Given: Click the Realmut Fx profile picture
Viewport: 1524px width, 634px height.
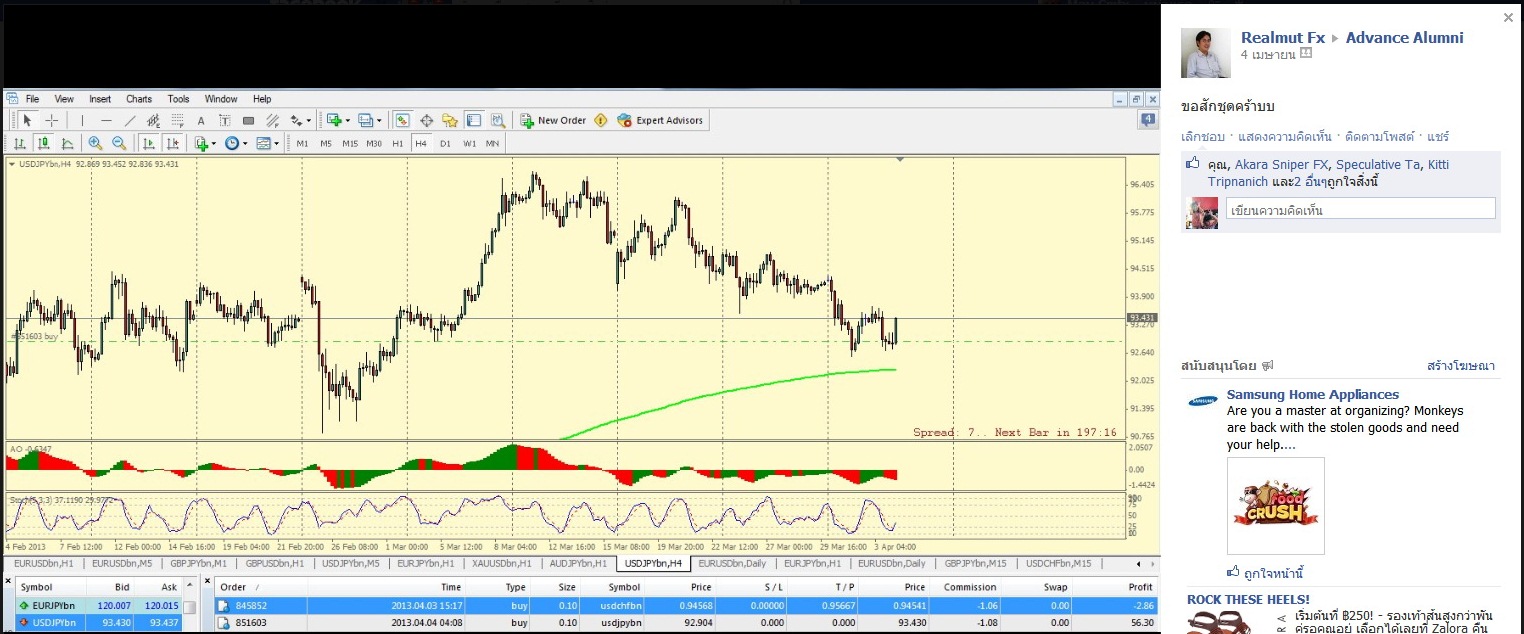Looking at the screenshot, I should [x=1206, y=53].
